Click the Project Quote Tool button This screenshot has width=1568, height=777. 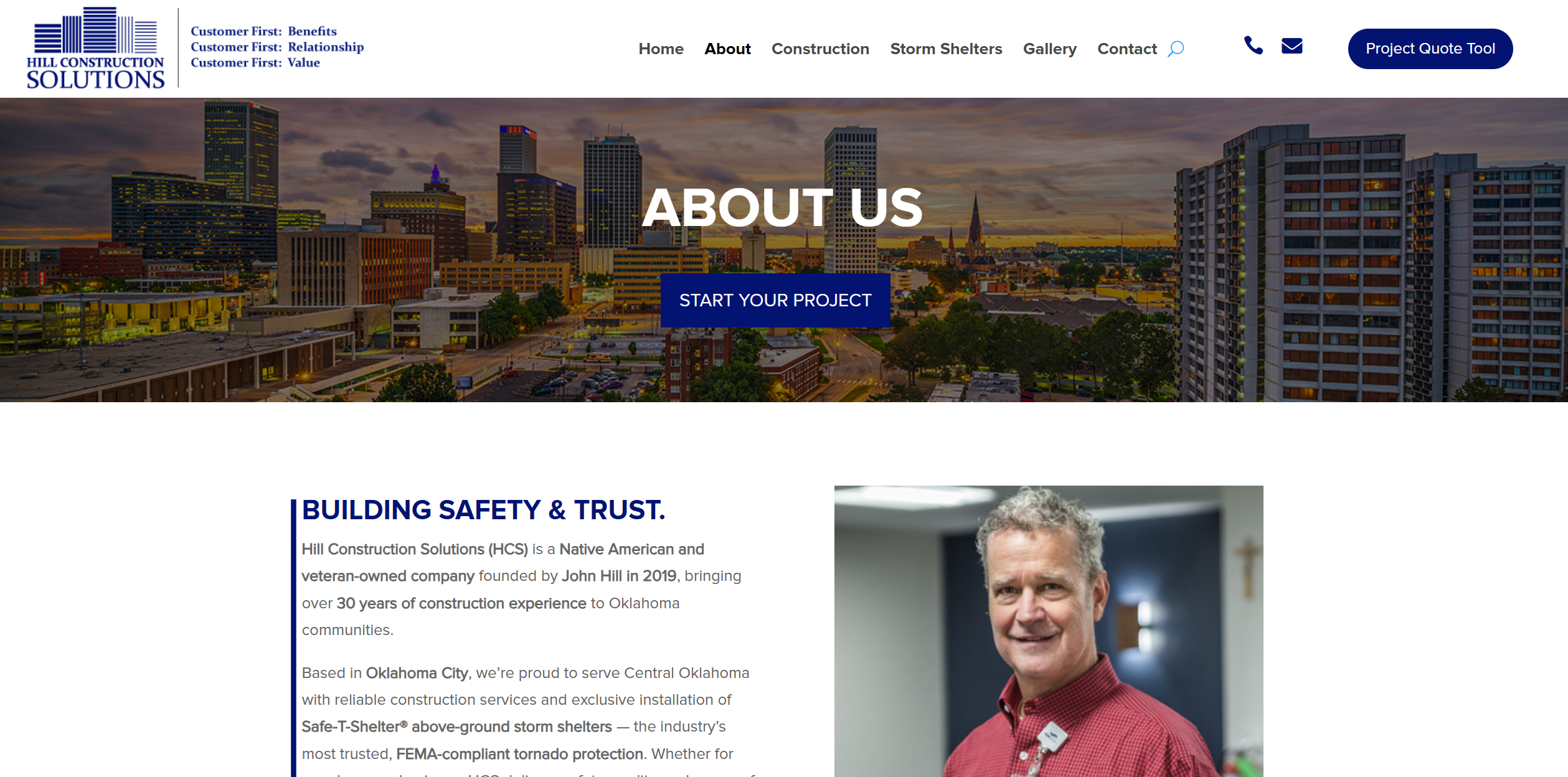tap(1430, 49)
